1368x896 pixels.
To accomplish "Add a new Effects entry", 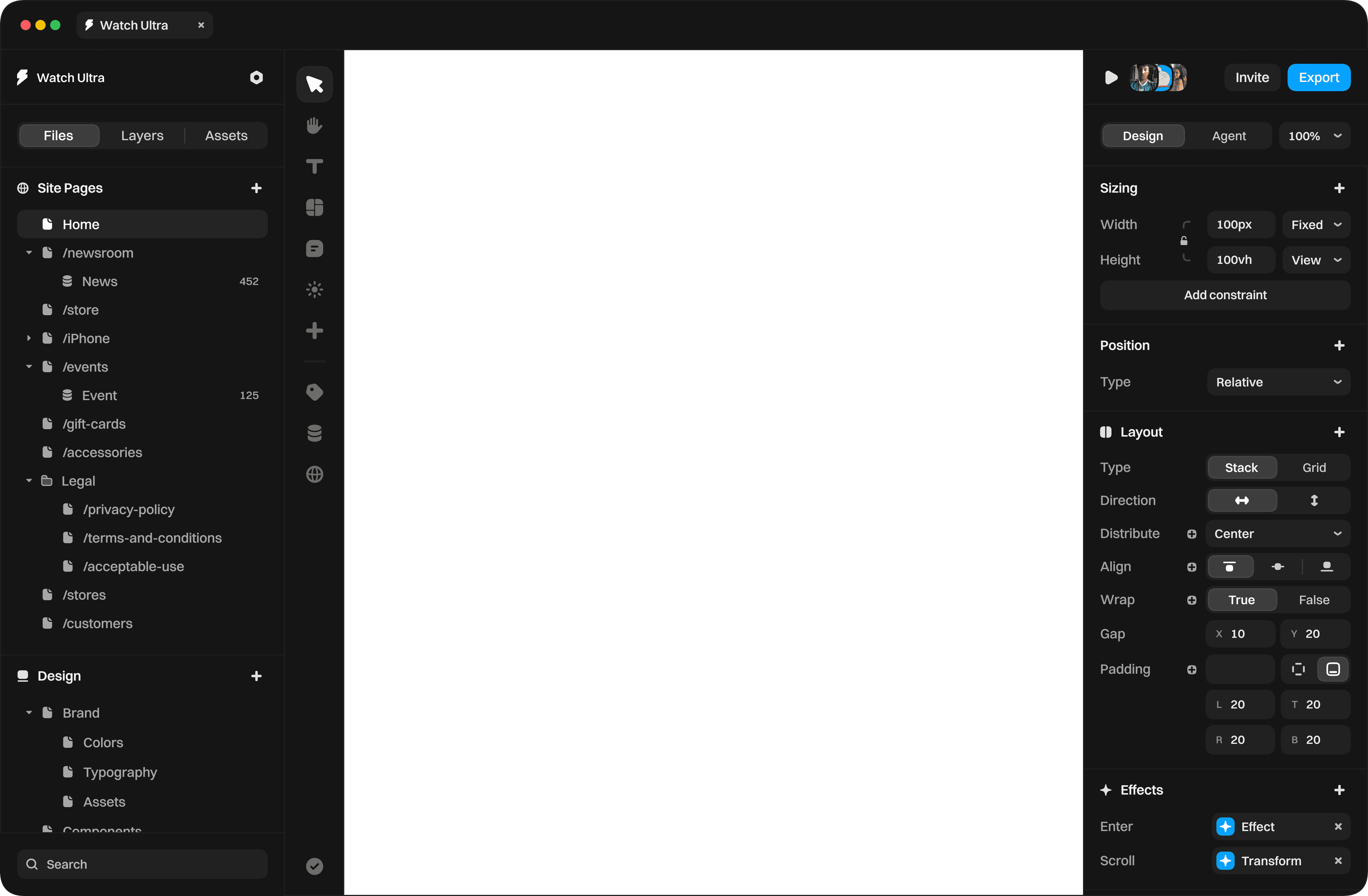I will point(1339,790).
